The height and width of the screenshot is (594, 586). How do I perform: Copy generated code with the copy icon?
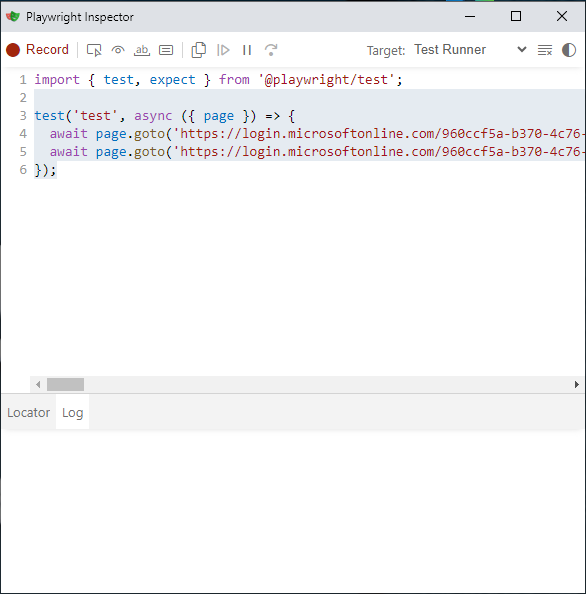coord(198,50)
